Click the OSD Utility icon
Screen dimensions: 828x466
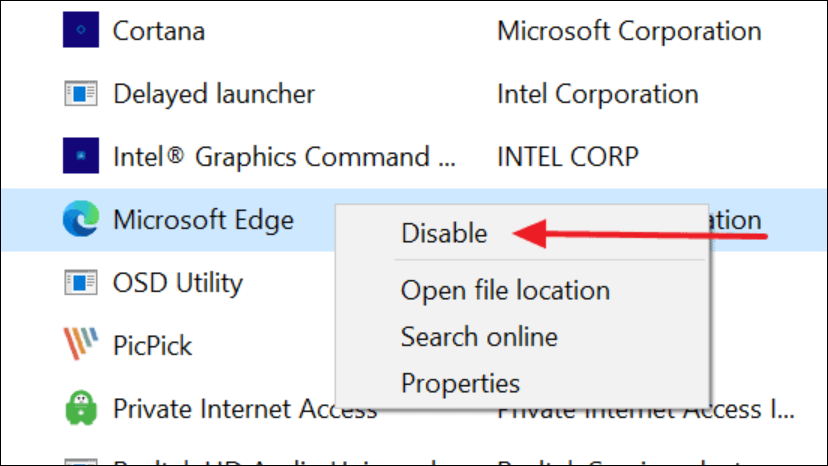(81, 282)
